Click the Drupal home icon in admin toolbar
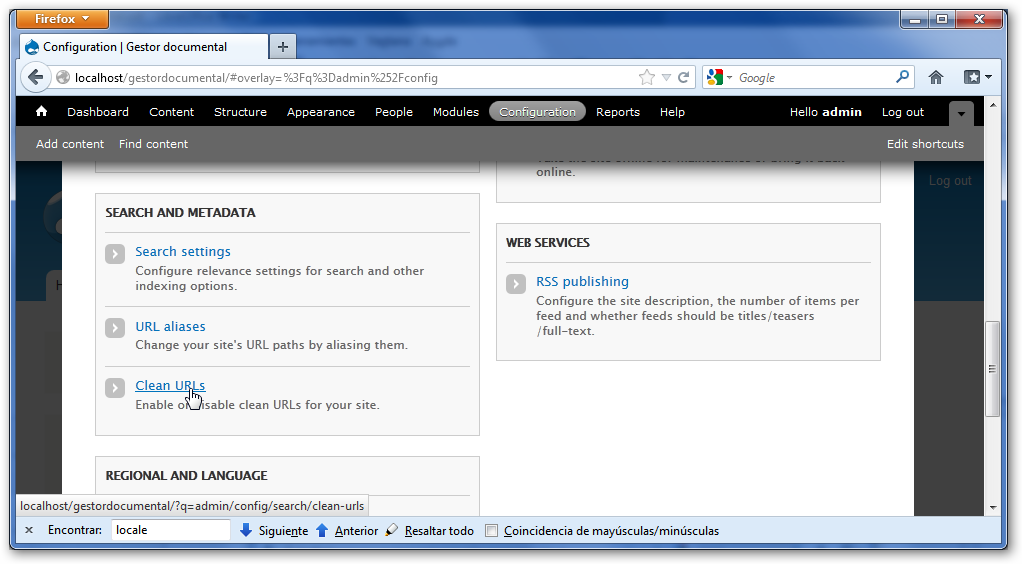The height and width of the screenshot is (564, 1022). tap(41, 112)
